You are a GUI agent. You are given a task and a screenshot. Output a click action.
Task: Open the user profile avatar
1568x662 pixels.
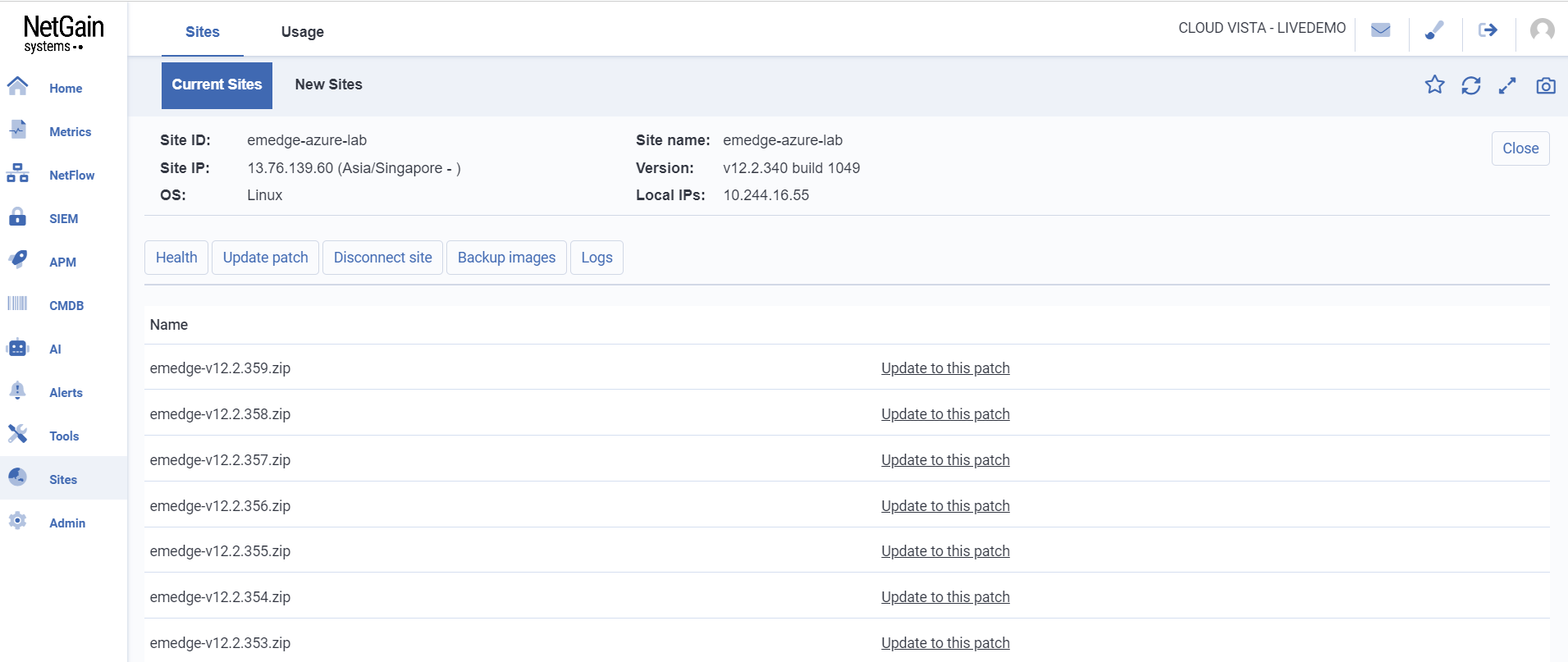click(1543, 30)
